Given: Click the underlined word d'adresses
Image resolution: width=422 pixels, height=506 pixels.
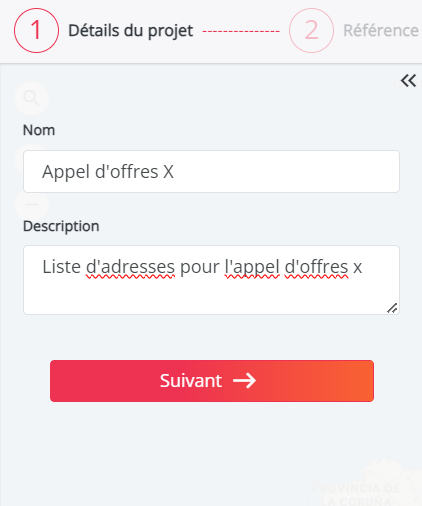Looking at the screenshot, I should click(x=130, y=267).
